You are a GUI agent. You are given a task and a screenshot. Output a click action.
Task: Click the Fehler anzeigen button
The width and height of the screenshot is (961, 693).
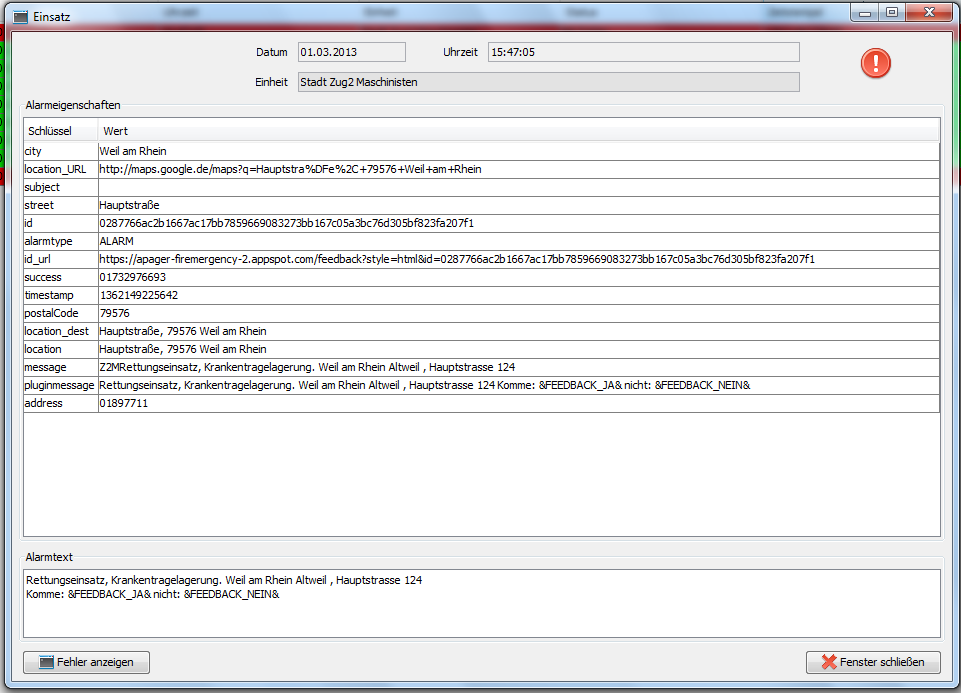coord(86,662)
